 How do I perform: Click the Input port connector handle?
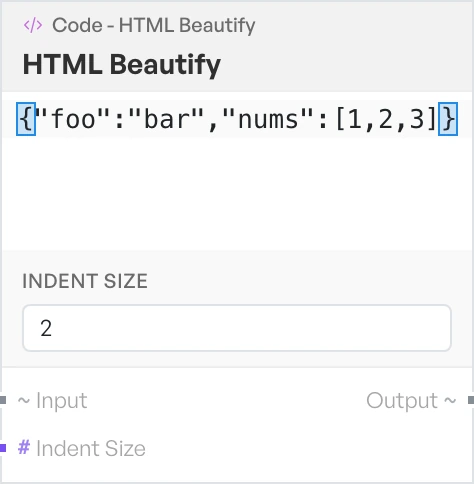(x=3, y=400)
